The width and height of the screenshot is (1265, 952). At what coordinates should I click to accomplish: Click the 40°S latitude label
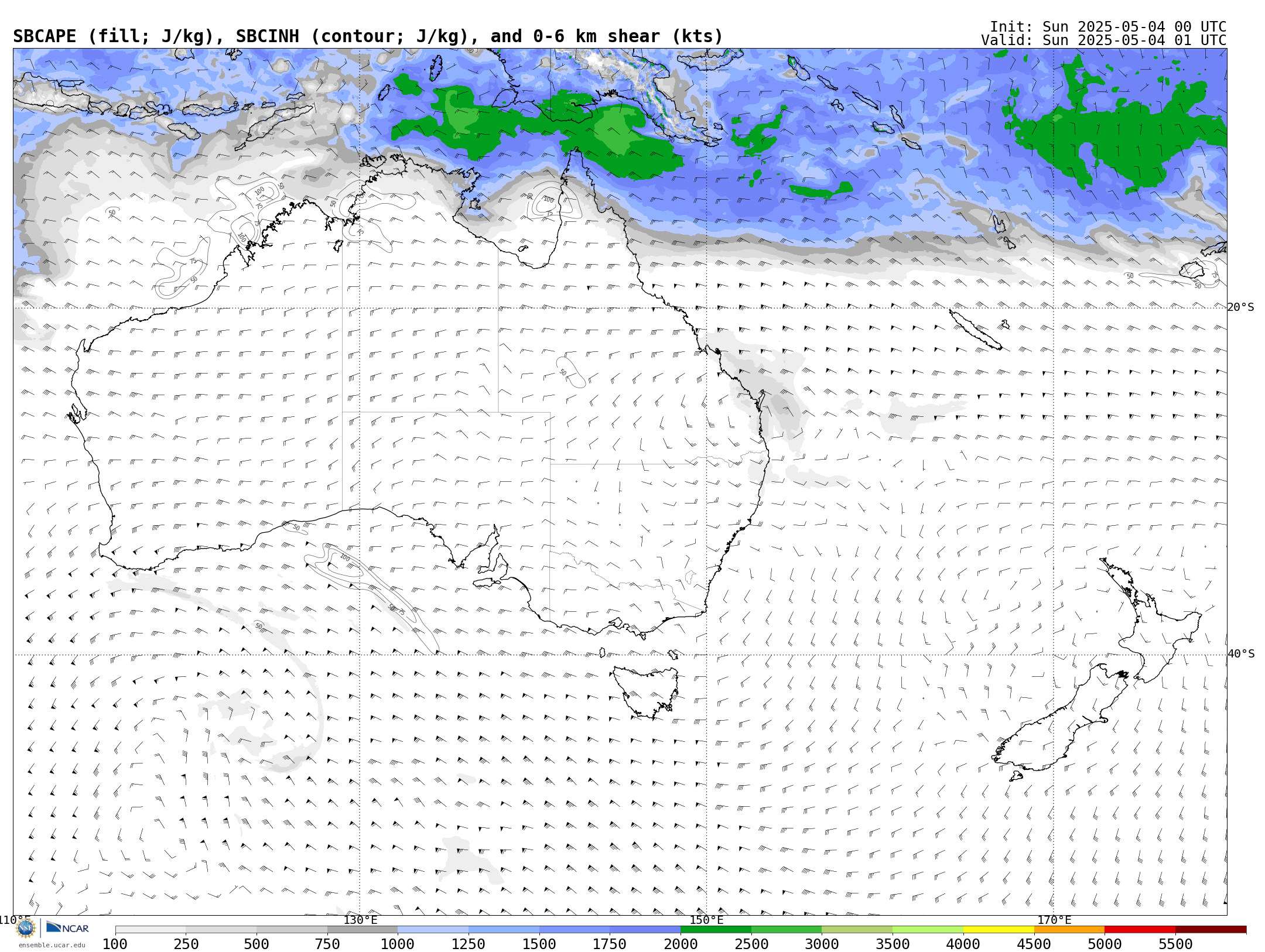1241,654
